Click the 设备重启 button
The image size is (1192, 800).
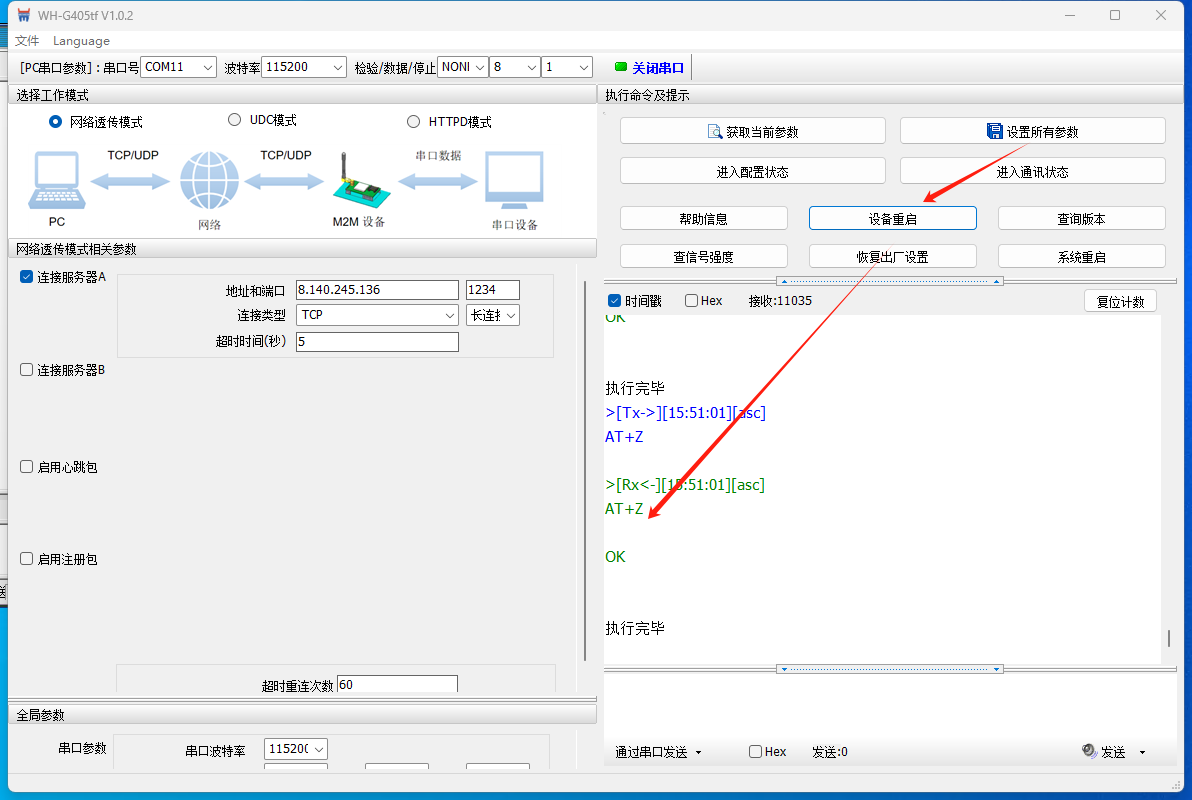point(892,219)
